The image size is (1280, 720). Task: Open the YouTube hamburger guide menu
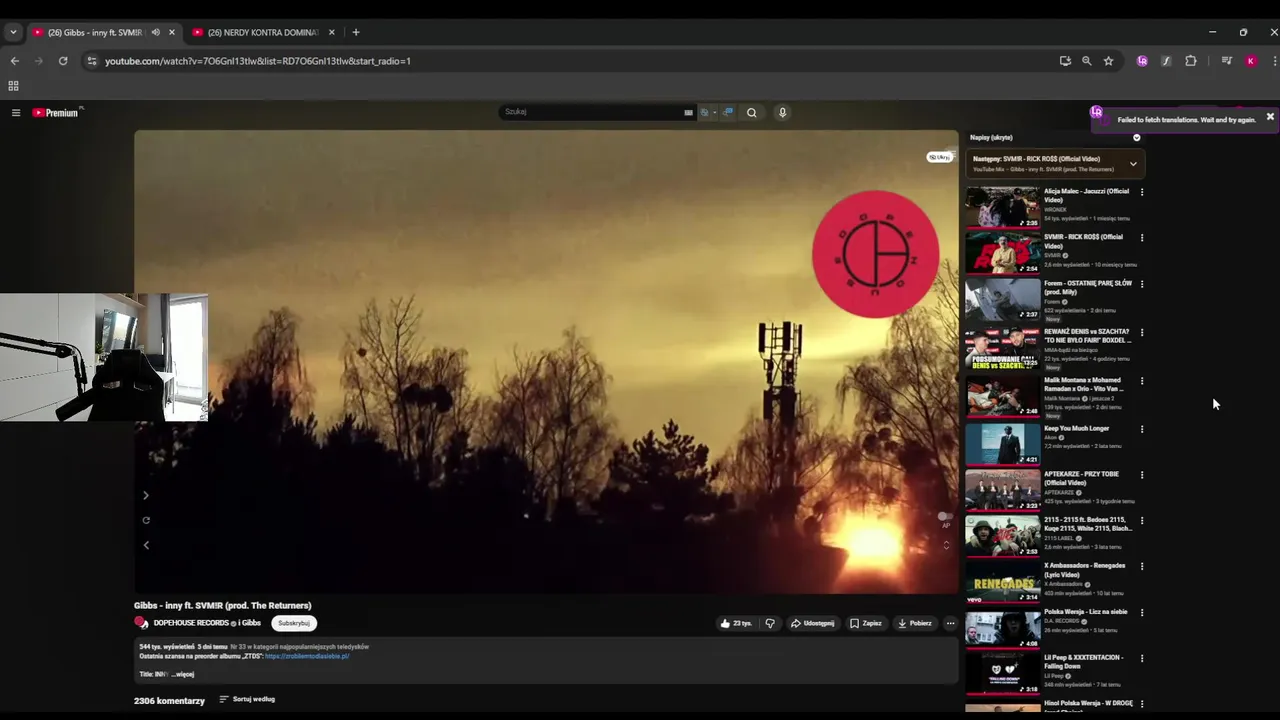pos(16,113)
